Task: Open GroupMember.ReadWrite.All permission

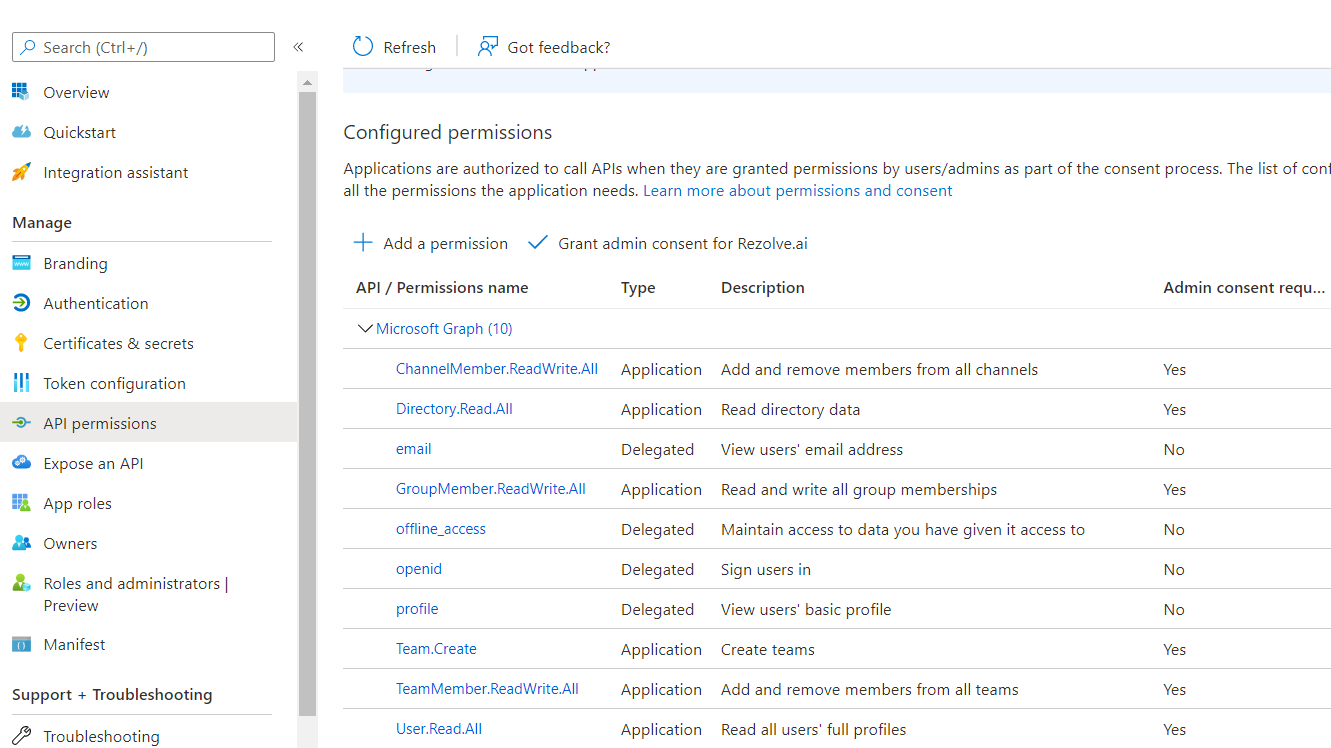Action: pos(490,488)
